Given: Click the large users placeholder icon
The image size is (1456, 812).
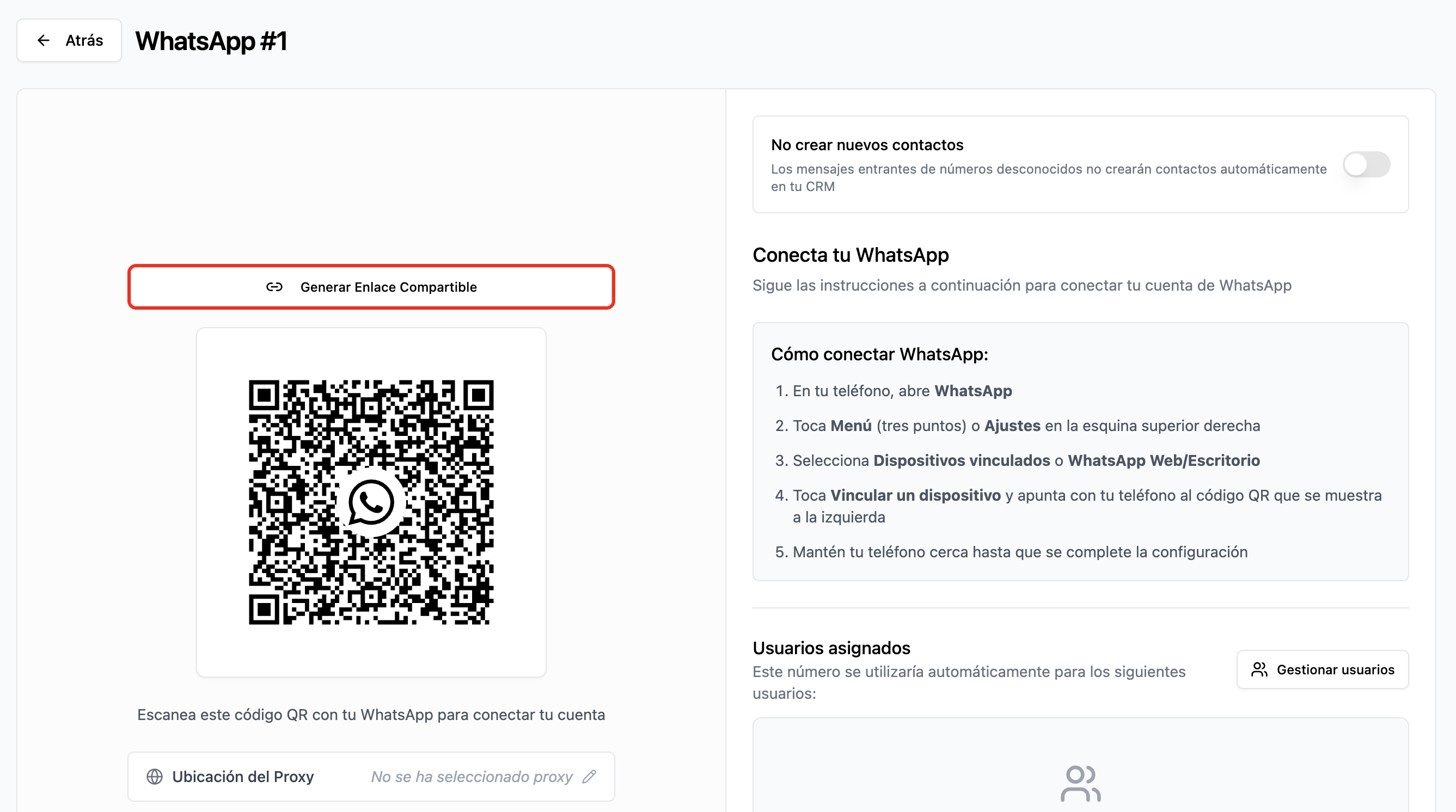Looking at the screenshot, I should click(1080, 783).
